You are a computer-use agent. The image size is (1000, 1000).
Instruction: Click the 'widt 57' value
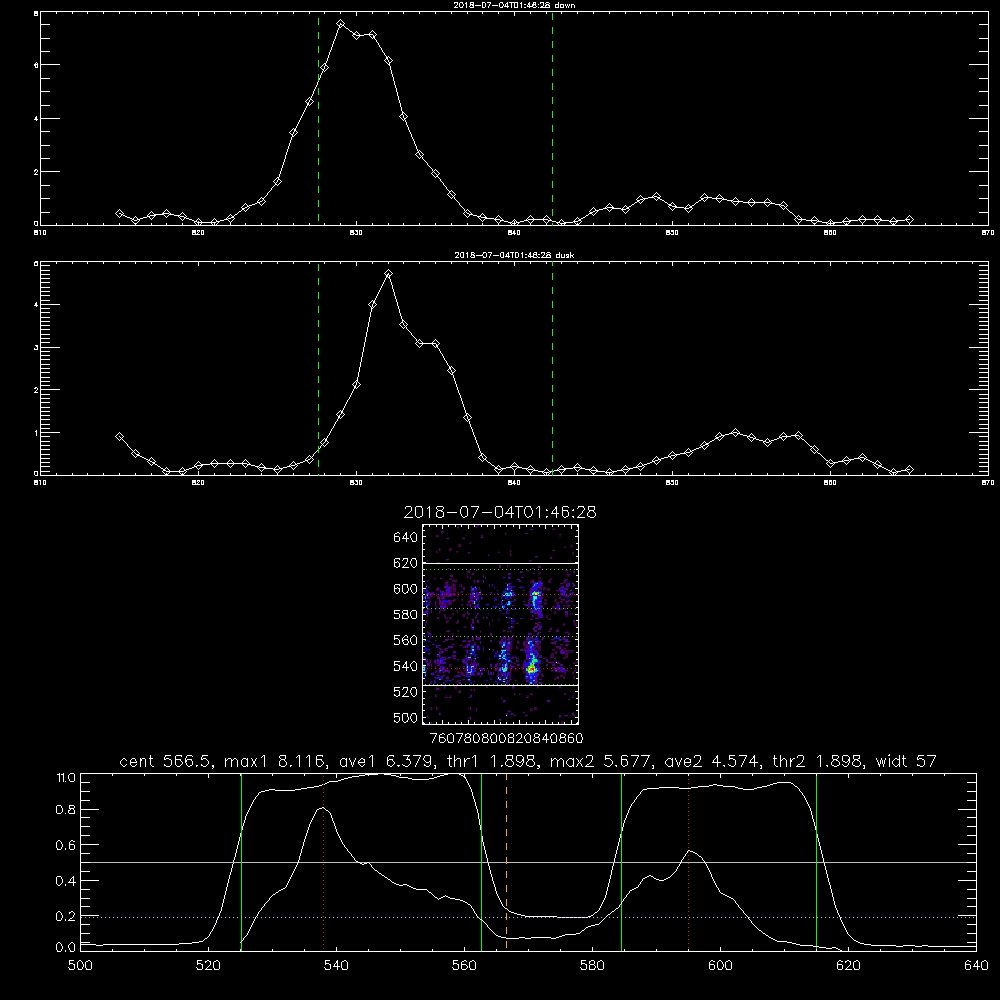(906, 761)
